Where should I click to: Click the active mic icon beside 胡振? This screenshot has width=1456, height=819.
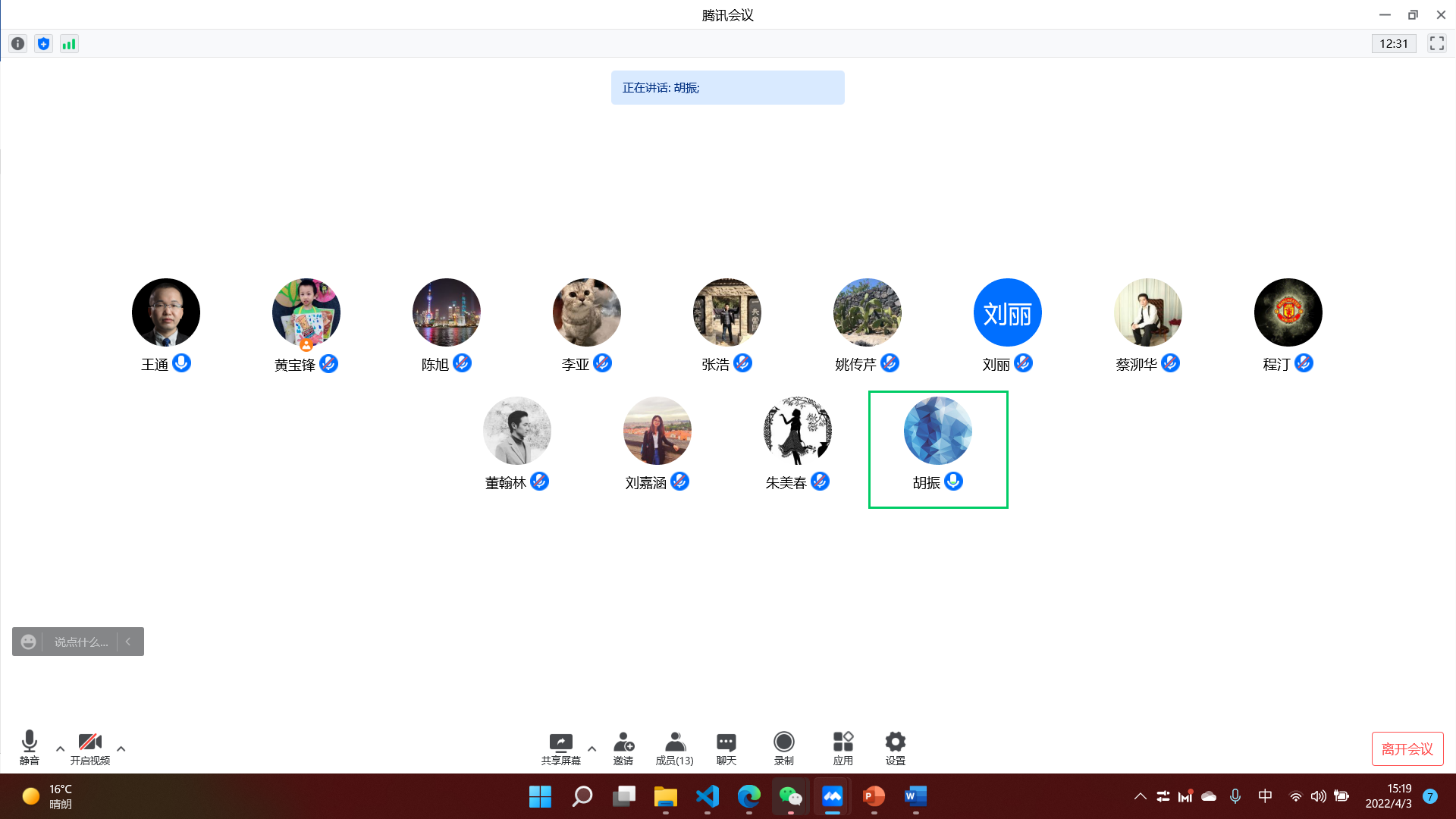[x=953, y=482]
